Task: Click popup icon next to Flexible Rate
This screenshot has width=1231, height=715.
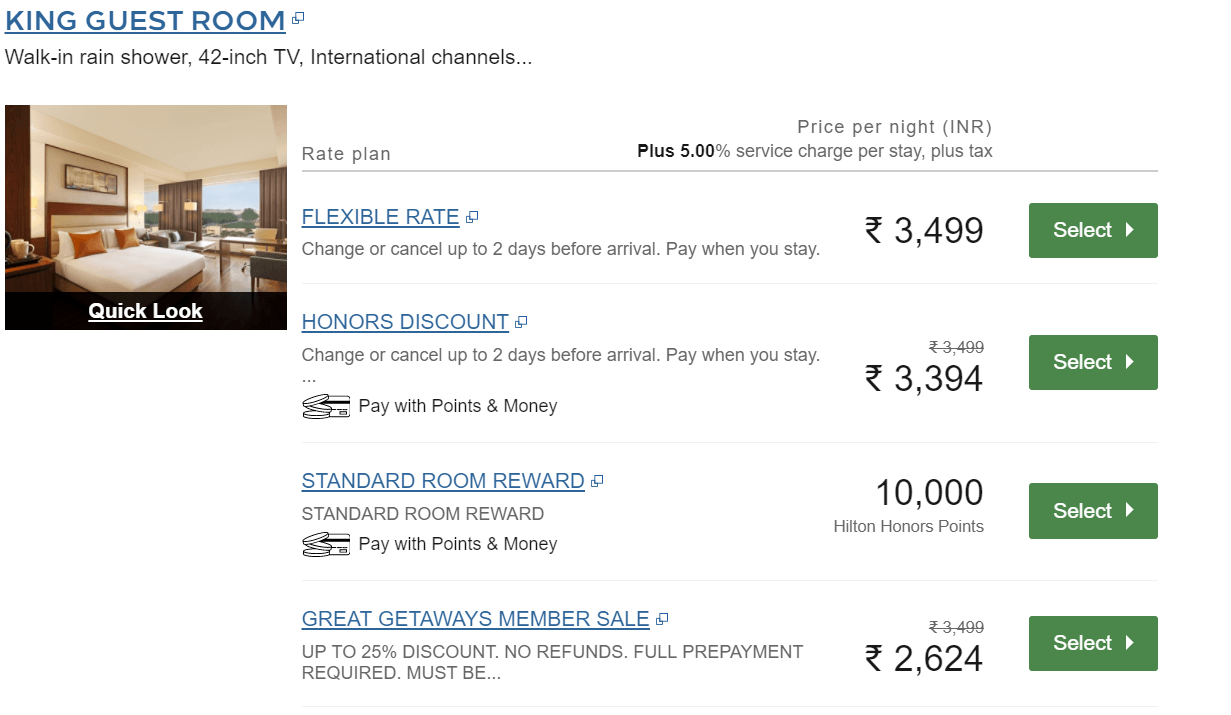Action: pyautogui.click(x=473, y=217)
